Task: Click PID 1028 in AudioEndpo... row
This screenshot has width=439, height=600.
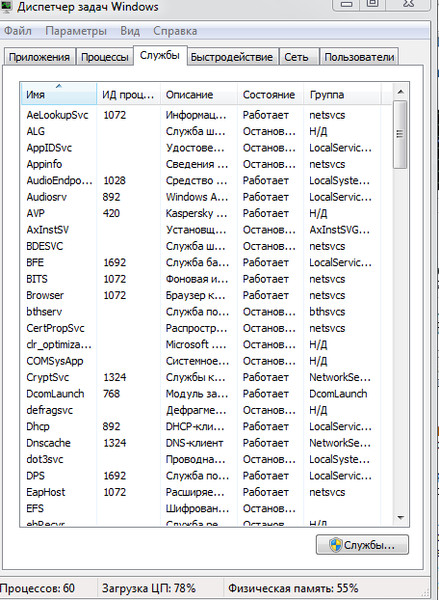Action: 114,181
